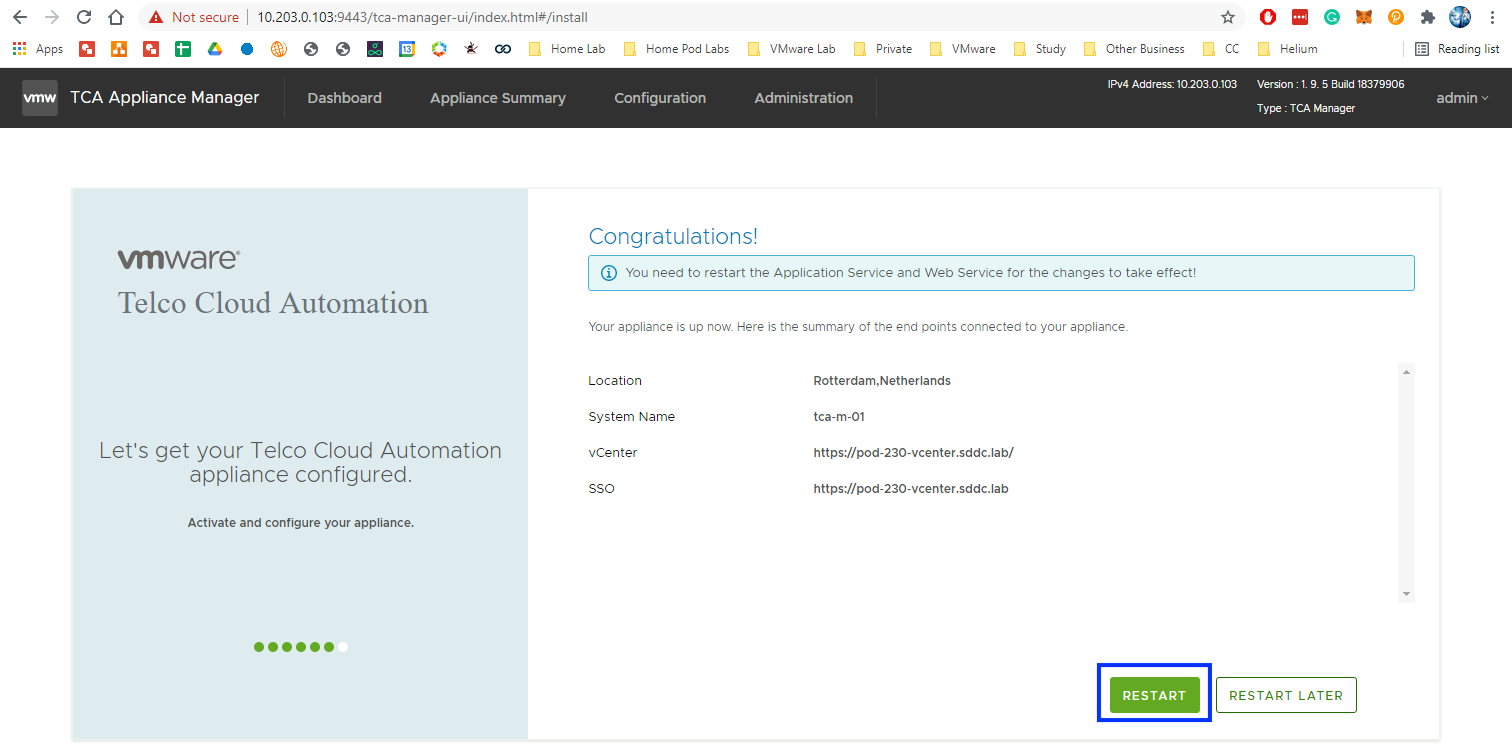Open the Extensions puzzle piece icon
The image size is (1512, 755).
point(1427,17)
